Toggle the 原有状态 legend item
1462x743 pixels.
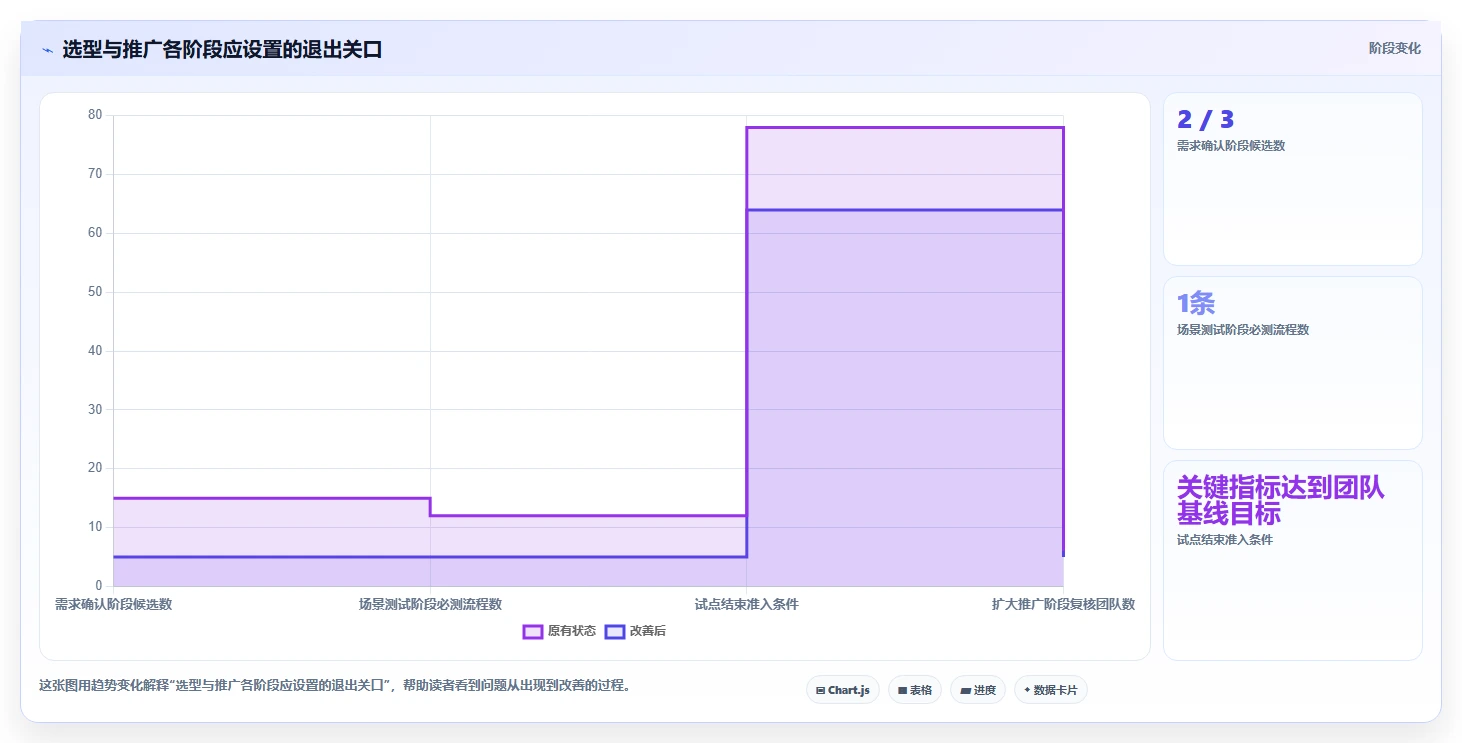click(560, 631)
